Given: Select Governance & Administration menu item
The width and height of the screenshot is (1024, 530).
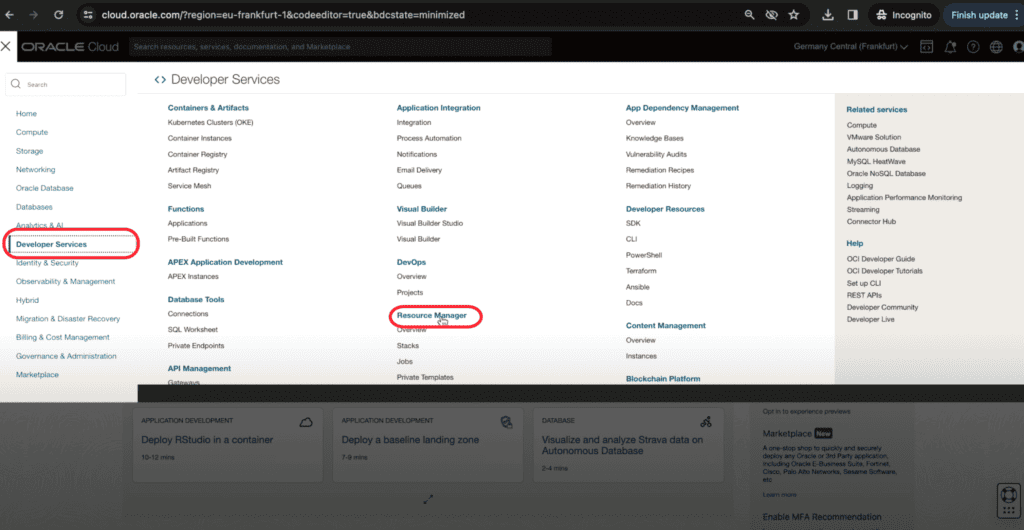Looking at the screenshot, I should click(66, 356).
